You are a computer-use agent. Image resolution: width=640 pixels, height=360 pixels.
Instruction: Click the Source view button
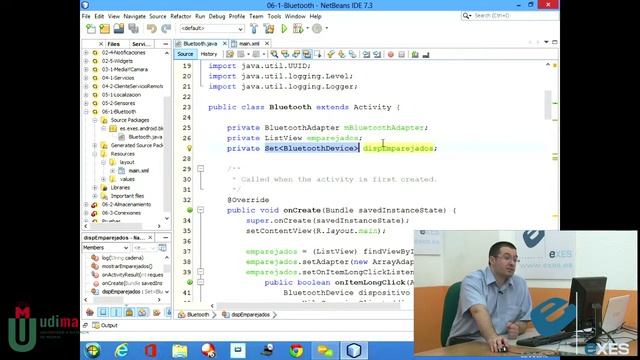[x=185, y=54]
